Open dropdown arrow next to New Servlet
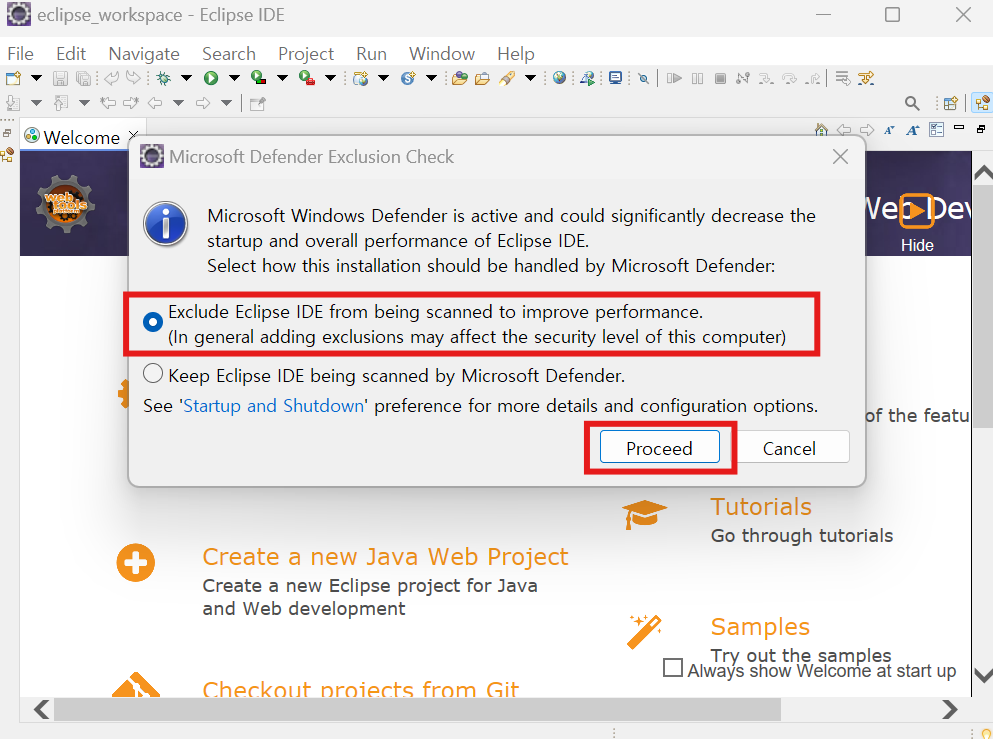Image resolution: width=993 pixels, height=739 pixels. tap(431, 78)
